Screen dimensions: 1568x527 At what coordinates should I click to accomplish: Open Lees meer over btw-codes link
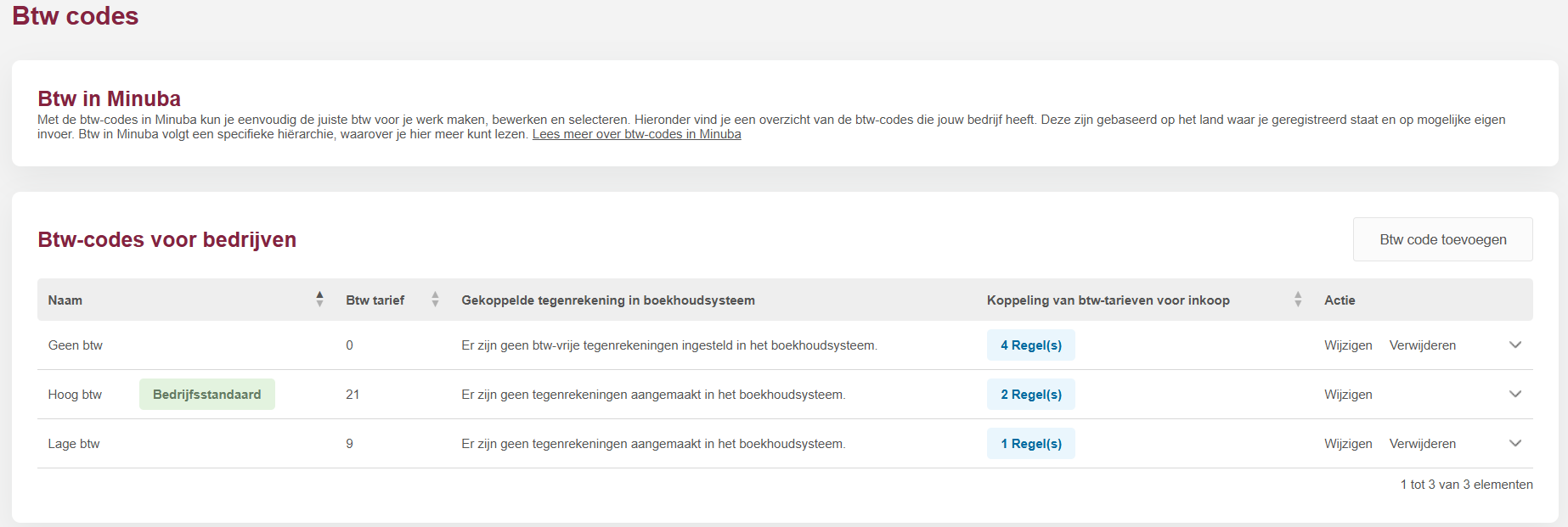pyautogui.click(x=636, y=134)
